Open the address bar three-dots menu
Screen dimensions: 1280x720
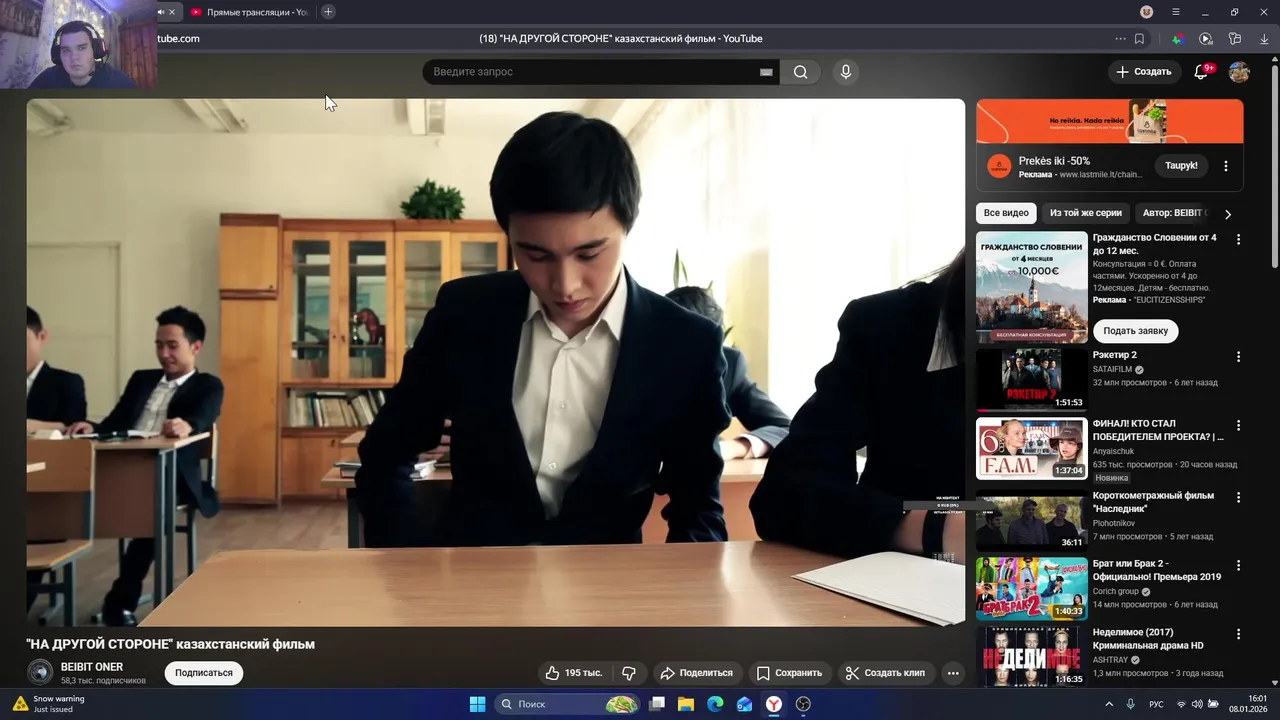(1120, 39)
